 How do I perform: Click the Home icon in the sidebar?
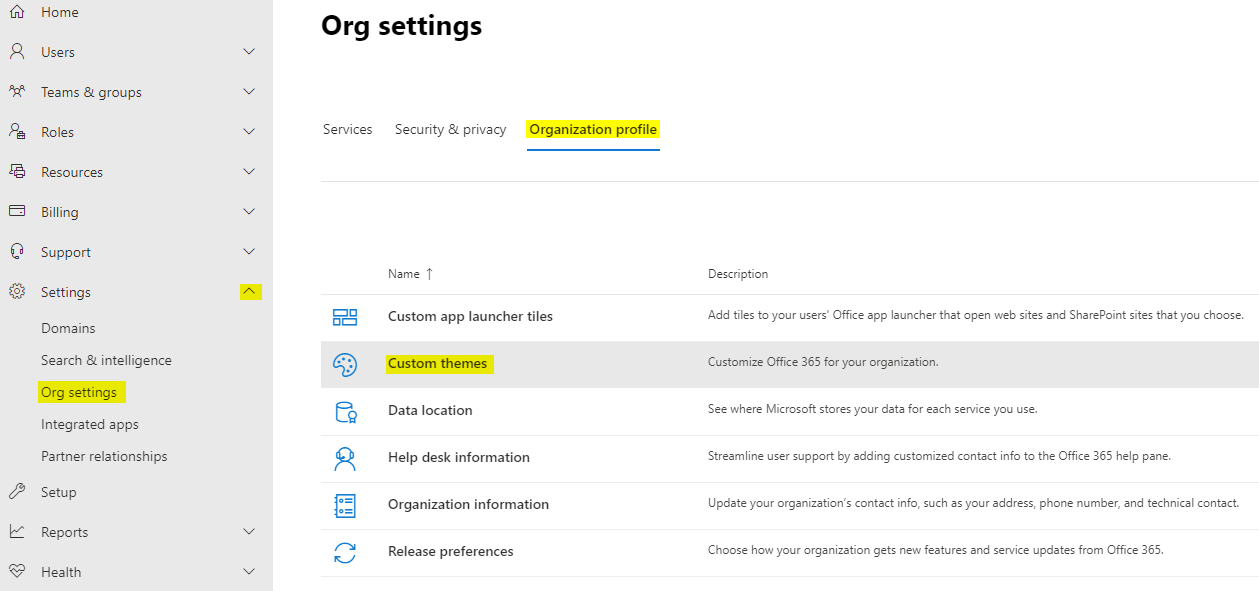point(16,11)
